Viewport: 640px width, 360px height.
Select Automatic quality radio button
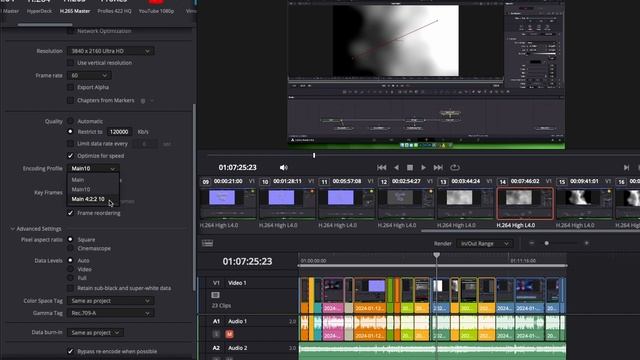click(70, 121)
